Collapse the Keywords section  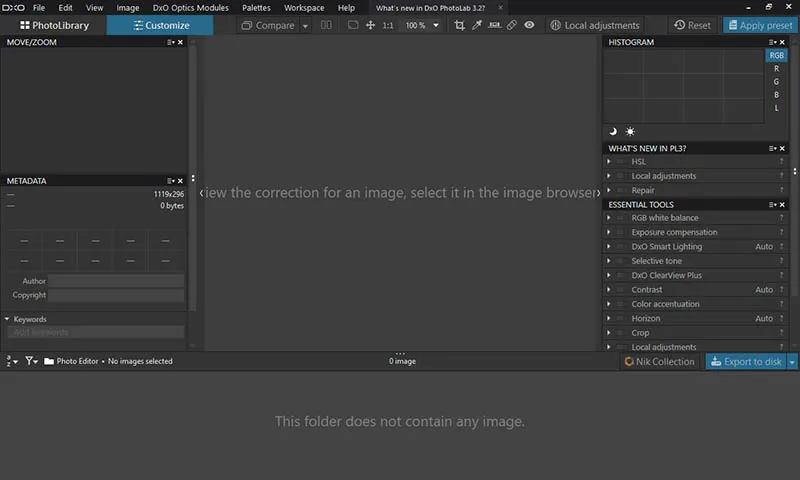[7, 319]
